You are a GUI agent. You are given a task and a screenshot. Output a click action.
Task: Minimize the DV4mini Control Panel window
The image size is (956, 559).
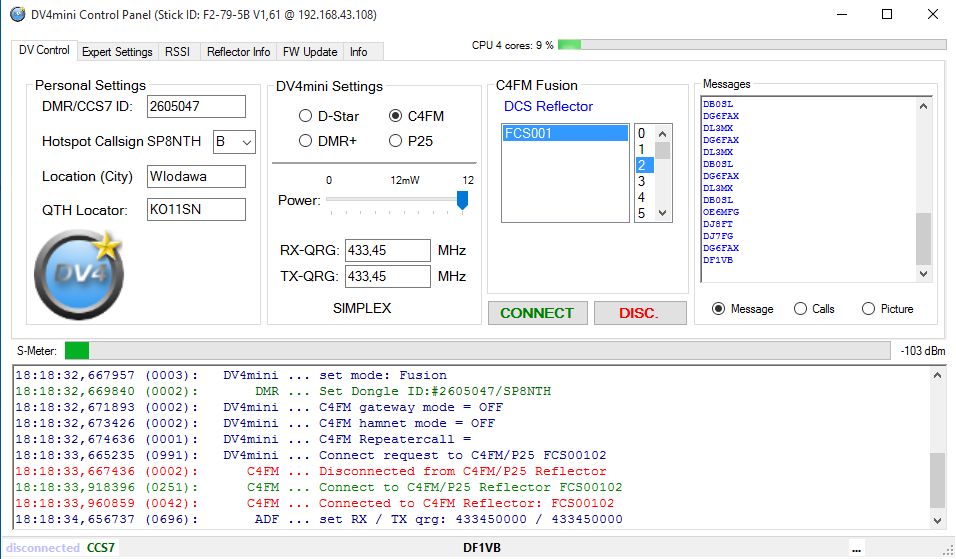point(842,14)
